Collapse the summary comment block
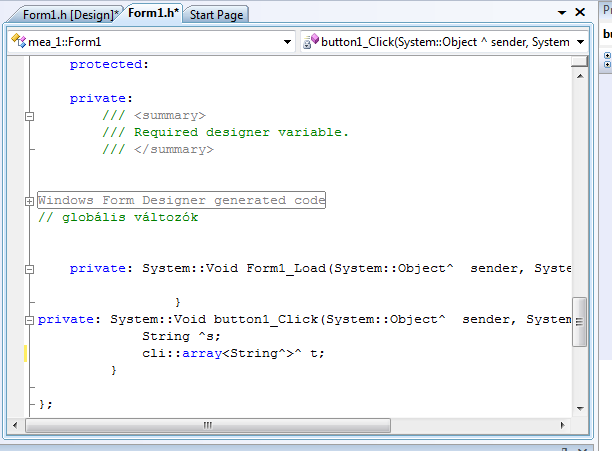This screenshot has width=612, height=451. (29, 116)
